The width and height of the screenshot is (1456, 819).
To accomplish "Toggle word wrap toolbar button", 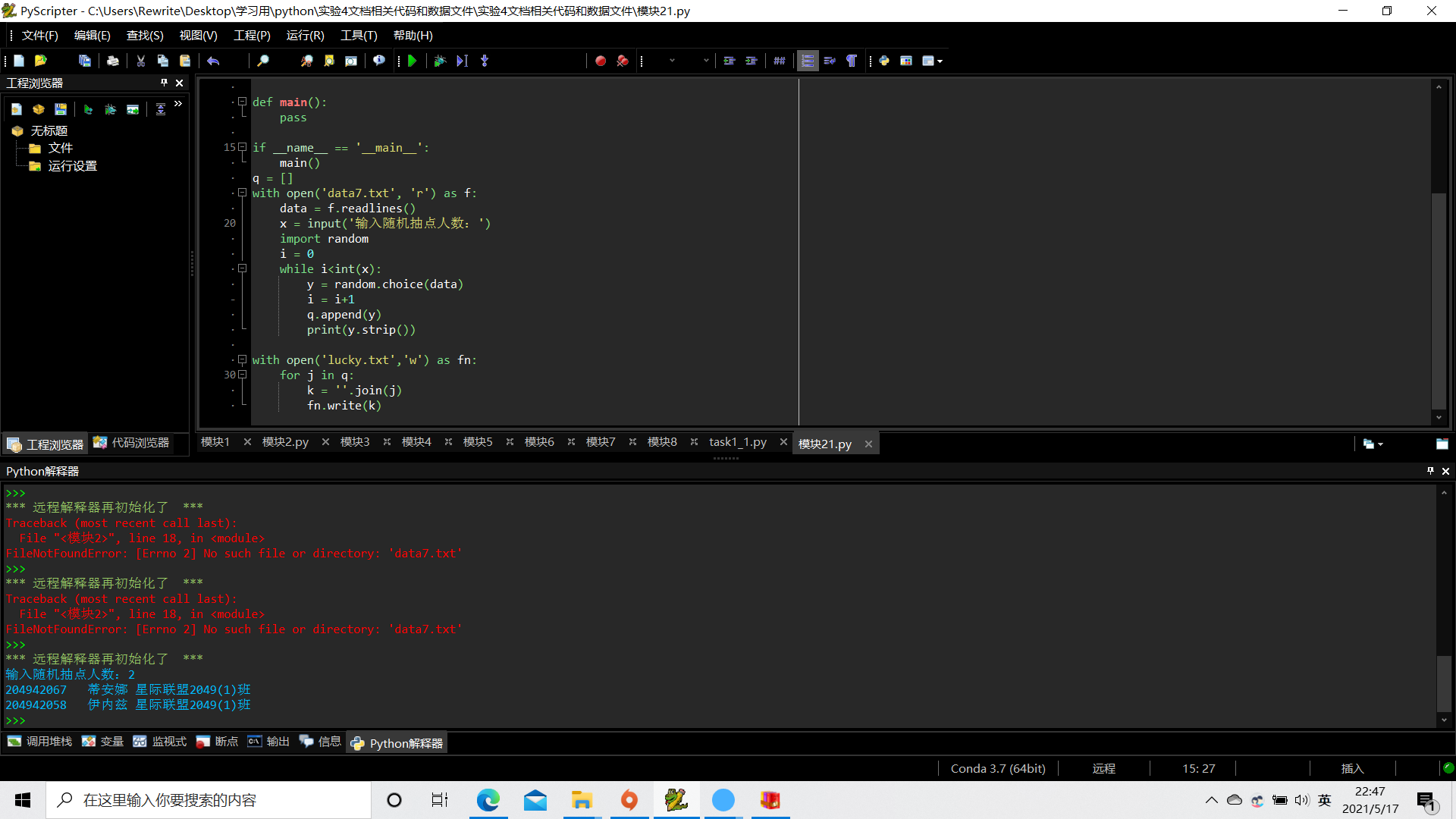I will coord(830,61).
